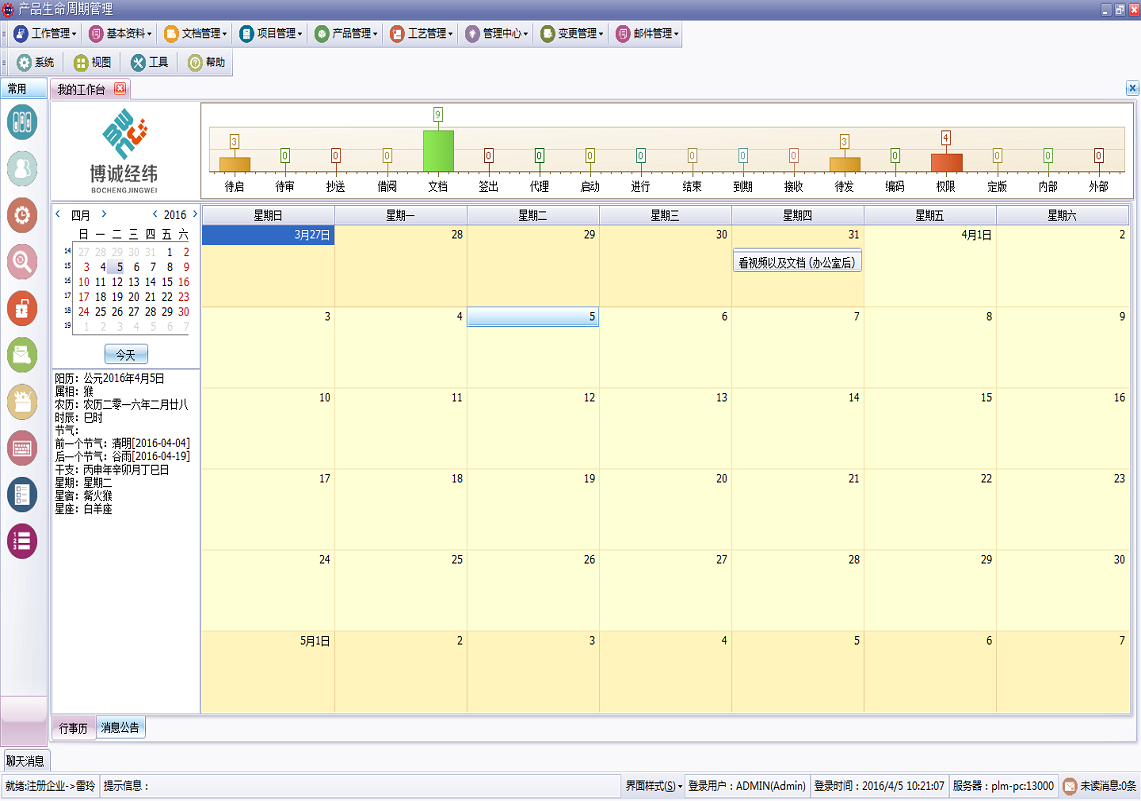This screenshot has width=1141, height=801.
Task: Select April 19 in the mini calendar
Action: point(118,296)
